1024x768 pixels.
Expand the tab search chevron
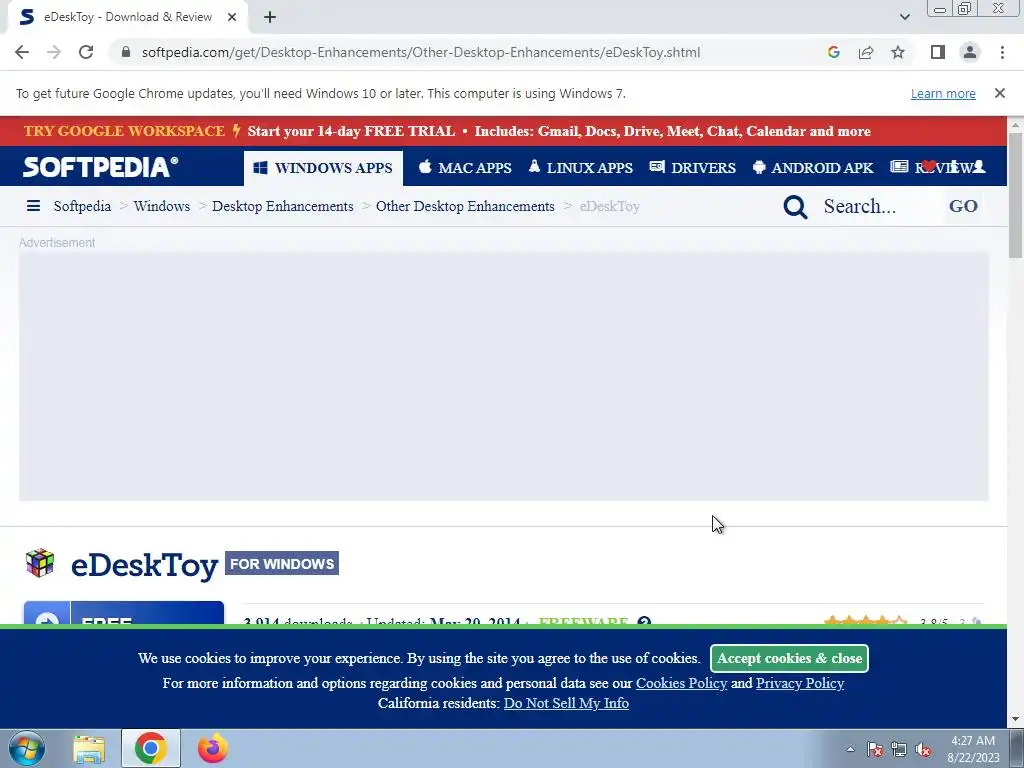904,17
